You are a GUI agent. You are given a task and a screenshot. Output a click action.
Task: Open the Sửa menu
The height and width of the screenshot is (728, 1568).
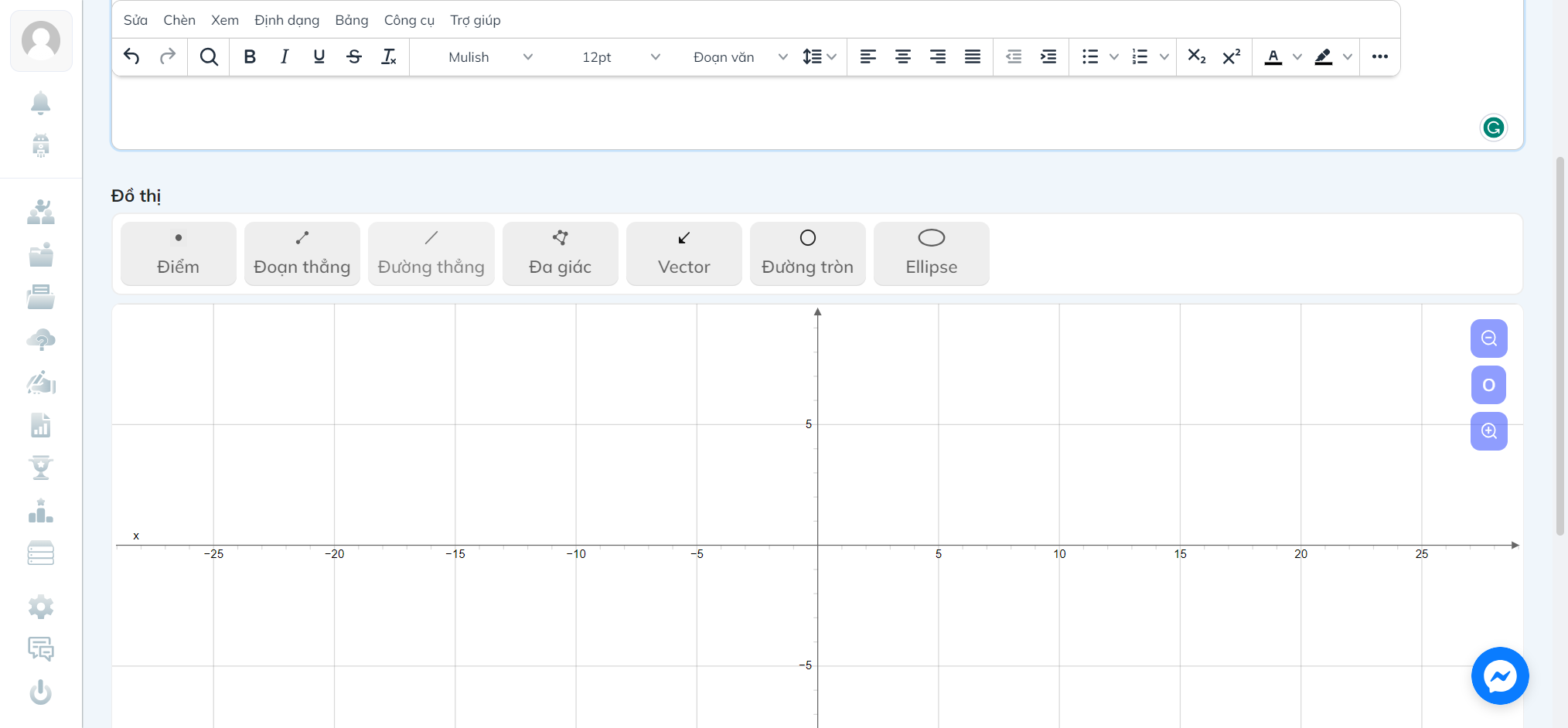coord(135,20)
